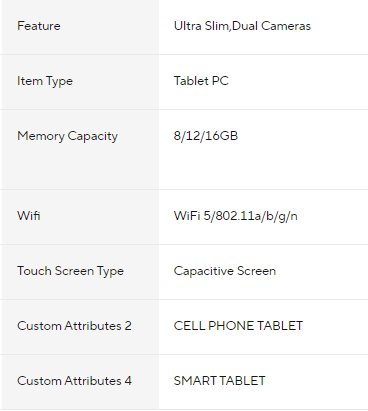
Task: Select the Ultra Slim,Dual Cameras value
Action: (x=242, y=26)
